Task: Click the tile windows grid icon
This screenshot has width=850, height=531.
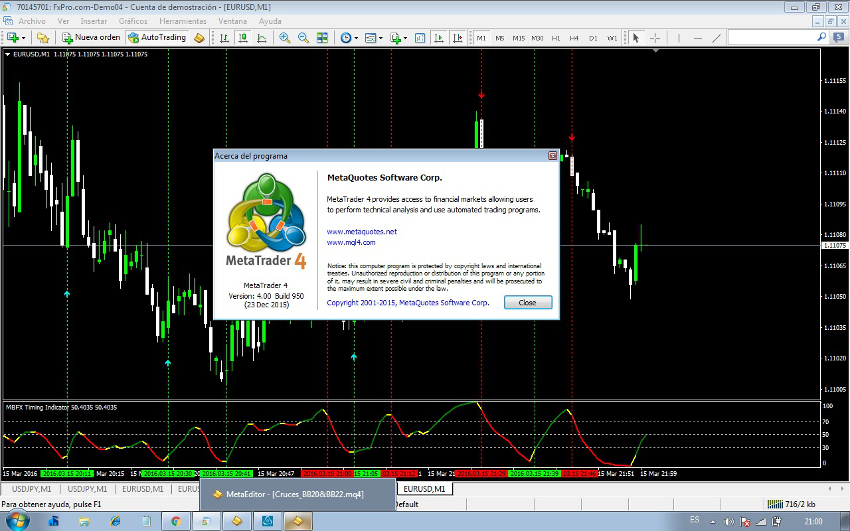Action: [x=322, y=38]
